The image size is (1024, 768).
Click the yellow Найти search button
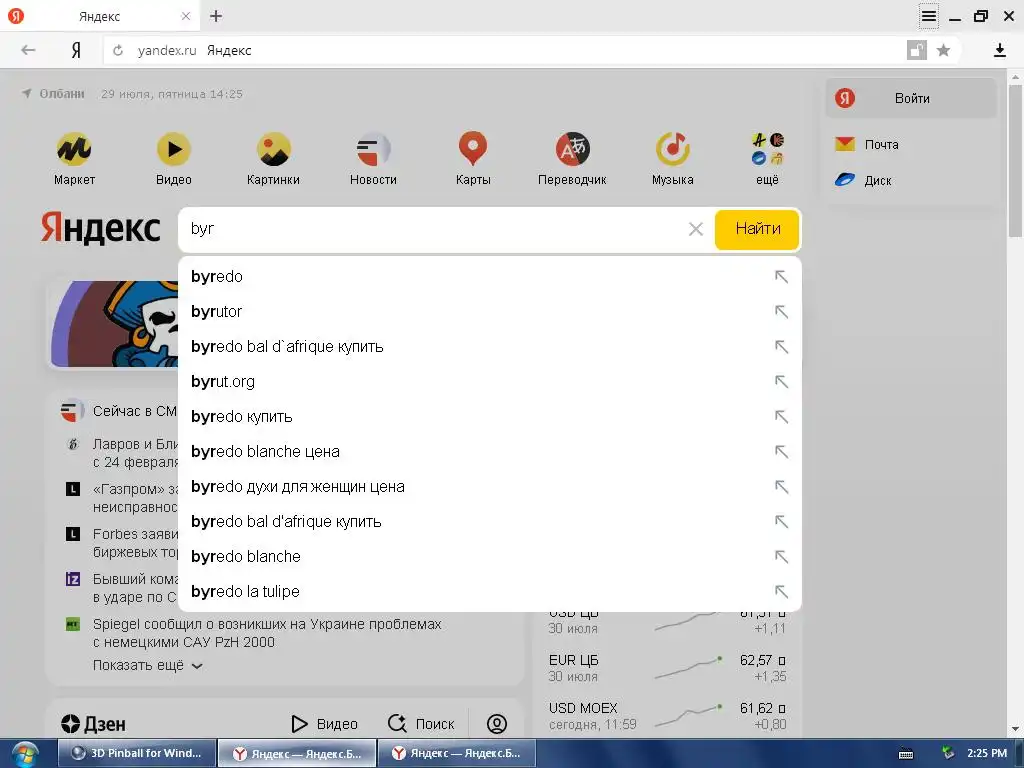(x=757, y=229)
